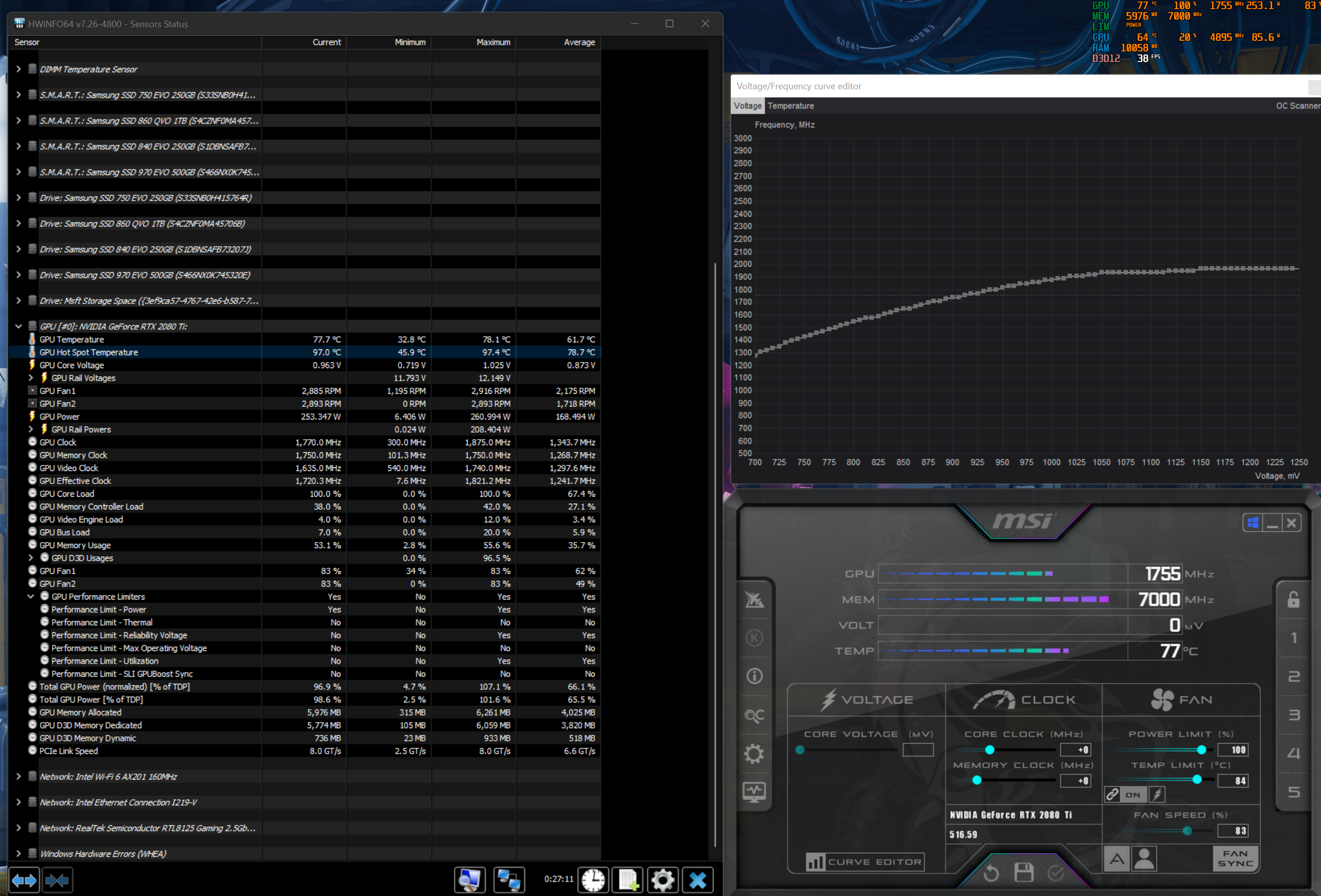Open Afterburner settings gear icon
1321x896 pixels.
754,754
